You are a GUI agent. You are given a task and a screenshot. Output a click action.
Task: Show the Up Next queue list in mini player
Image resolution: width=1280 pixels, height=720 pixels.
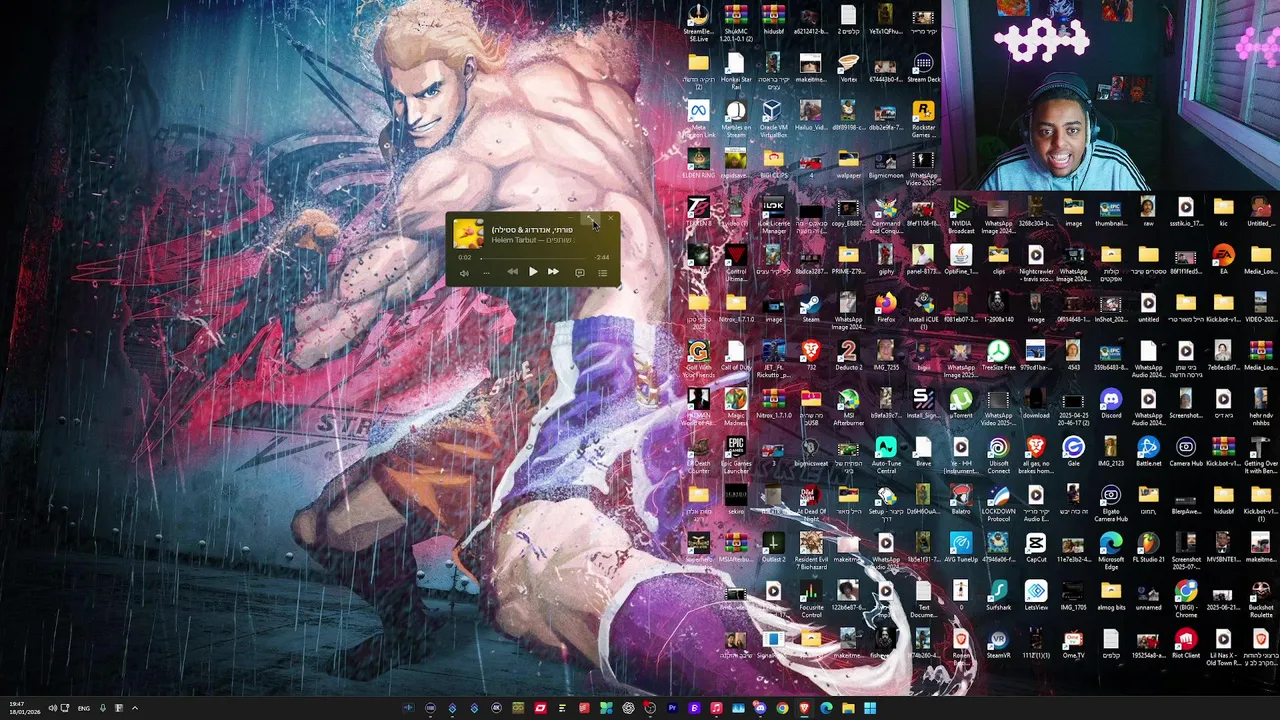coord(603,273)
